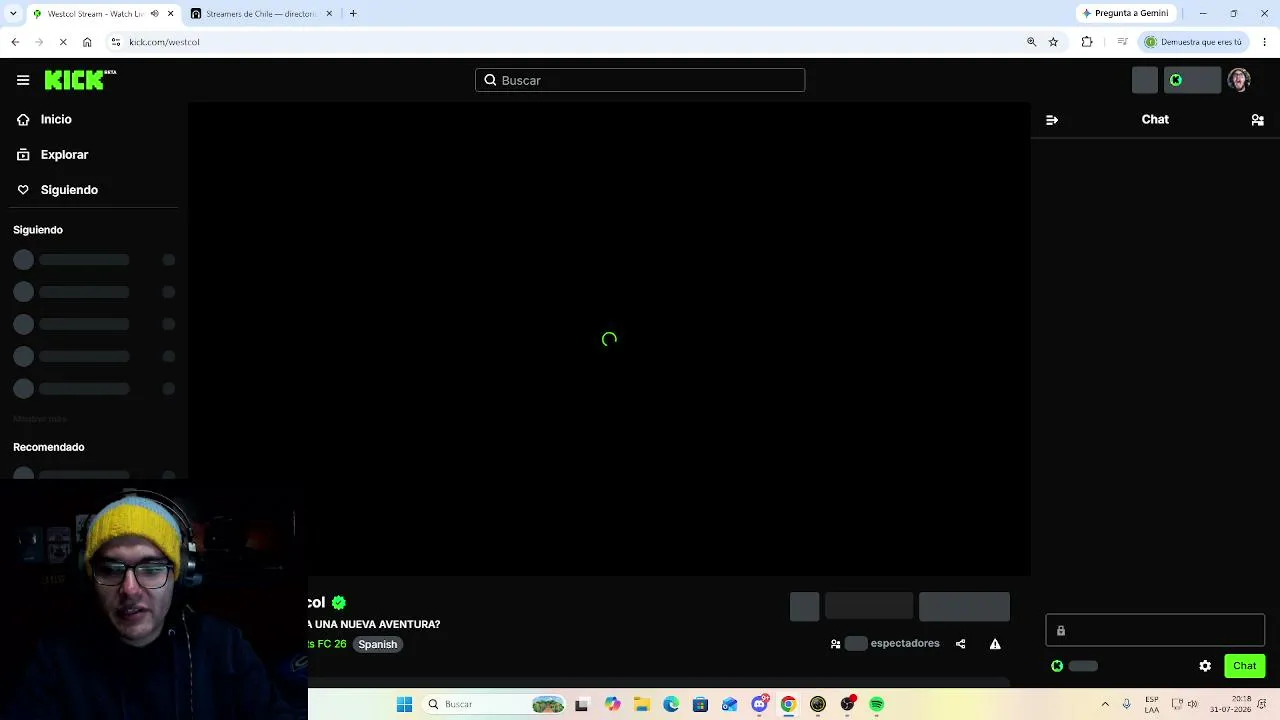Open File Explorer from the taskbar

[642, 704]
